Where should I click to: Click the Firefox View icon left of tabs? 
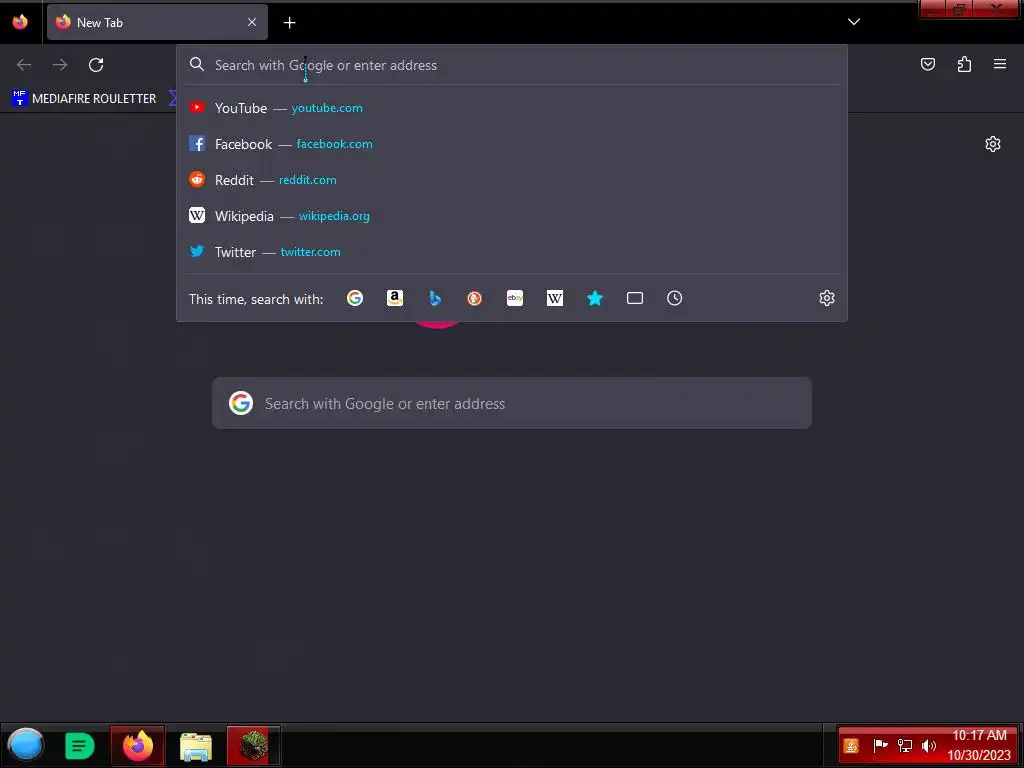coord(20,22)
